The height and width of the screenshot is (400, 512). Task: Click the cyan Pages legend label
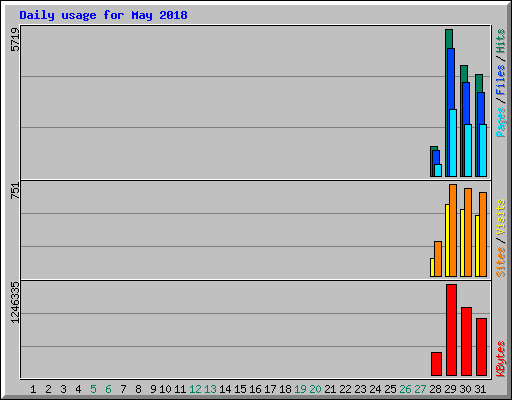tap(501, 122)
